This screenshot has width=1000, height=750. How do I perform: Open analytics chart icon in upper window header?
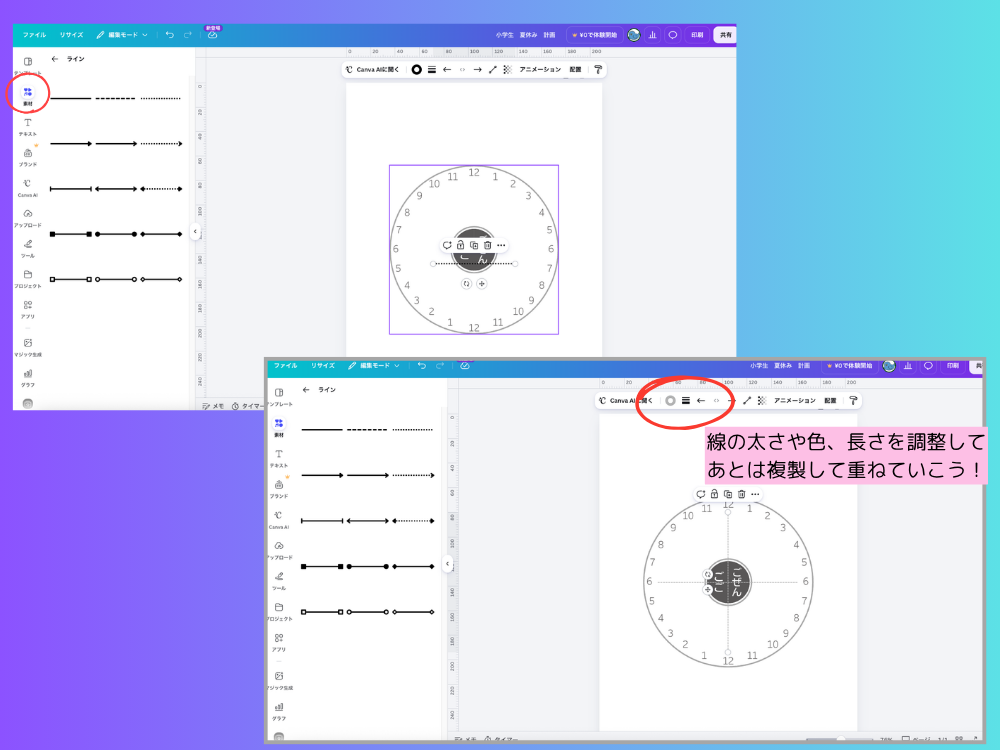pos(652,35)
